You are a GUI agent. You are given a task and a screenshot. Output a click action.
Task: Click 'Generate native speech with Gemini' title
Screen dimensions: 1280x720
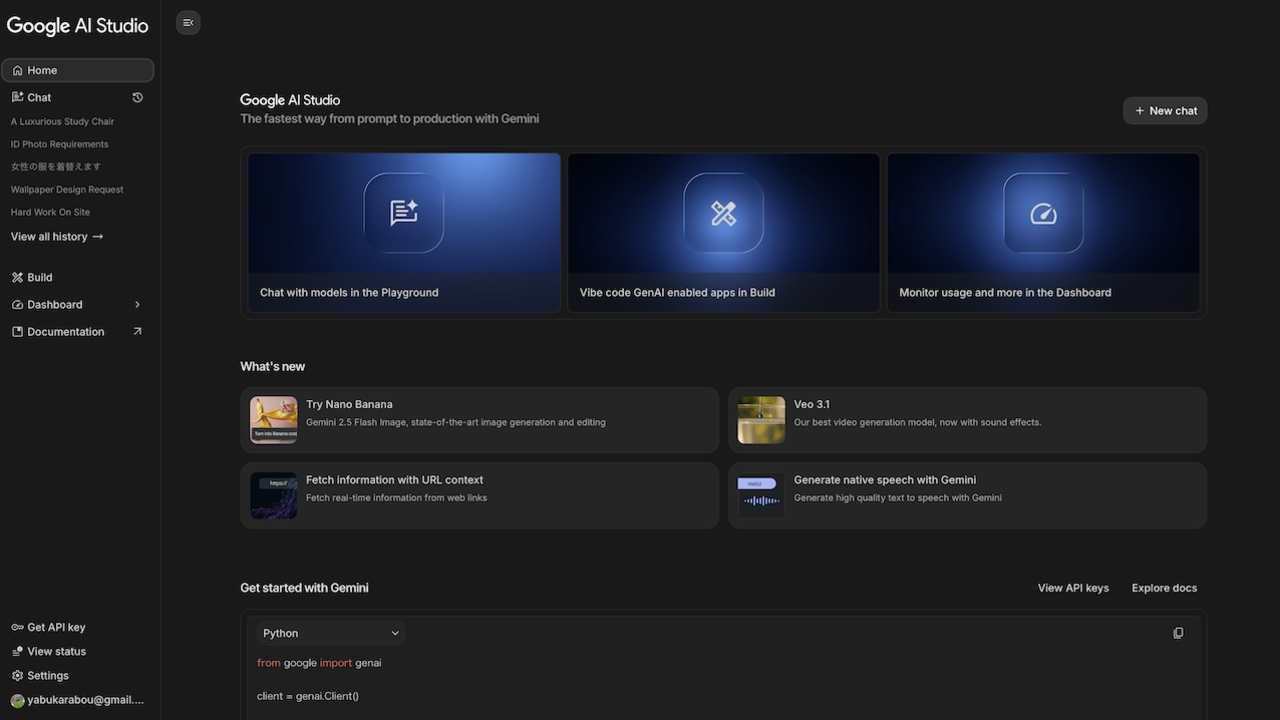tap(885, 480)
